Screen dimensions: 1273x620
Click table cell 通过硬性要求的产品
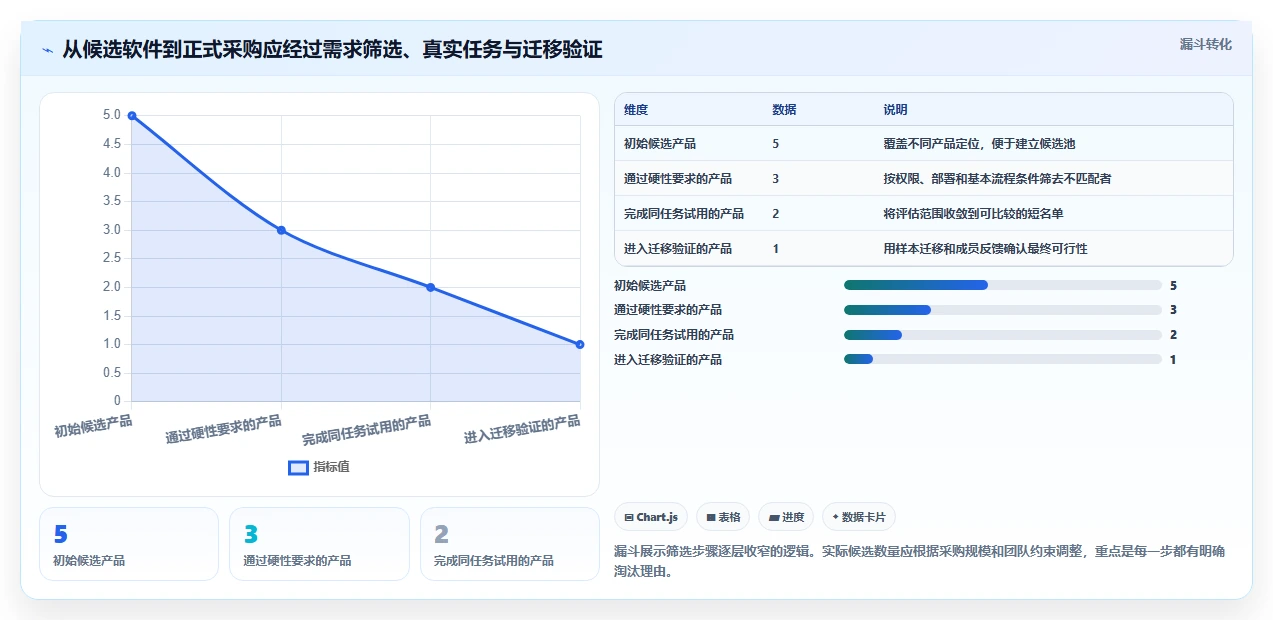(x=678, y=179)
